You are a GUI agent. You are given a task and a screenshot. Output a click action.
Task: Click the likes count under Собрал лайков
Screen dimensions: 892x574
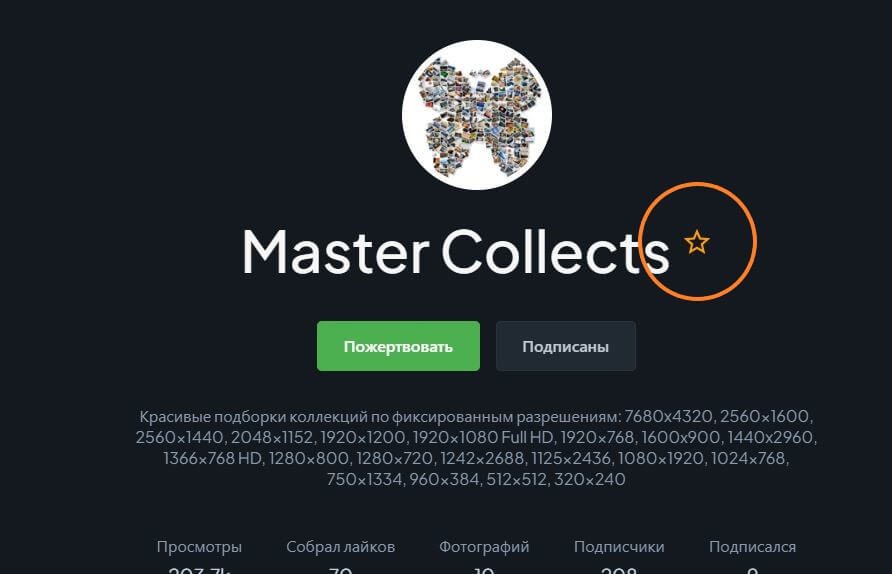[x=340, y=570]
